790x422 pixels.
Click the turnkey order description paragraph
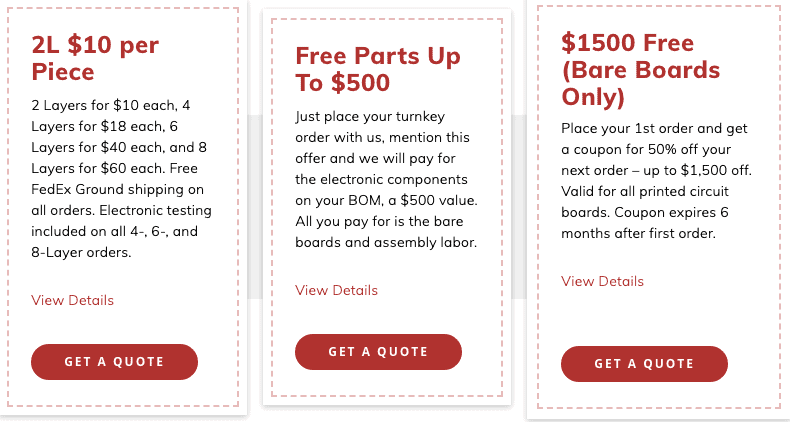(x=386, y=179)
